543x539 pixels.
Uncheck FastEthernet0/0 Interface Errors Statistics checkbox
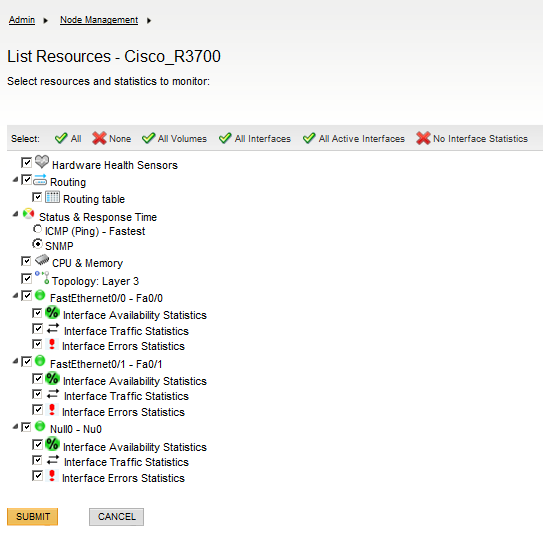tap(37, 344)
